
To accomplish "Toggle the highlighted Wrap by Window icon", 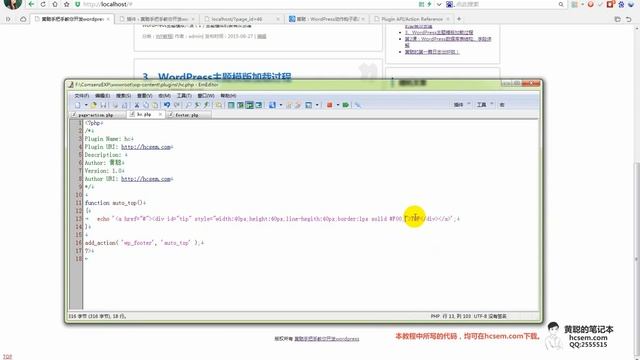I will [249, 105].
